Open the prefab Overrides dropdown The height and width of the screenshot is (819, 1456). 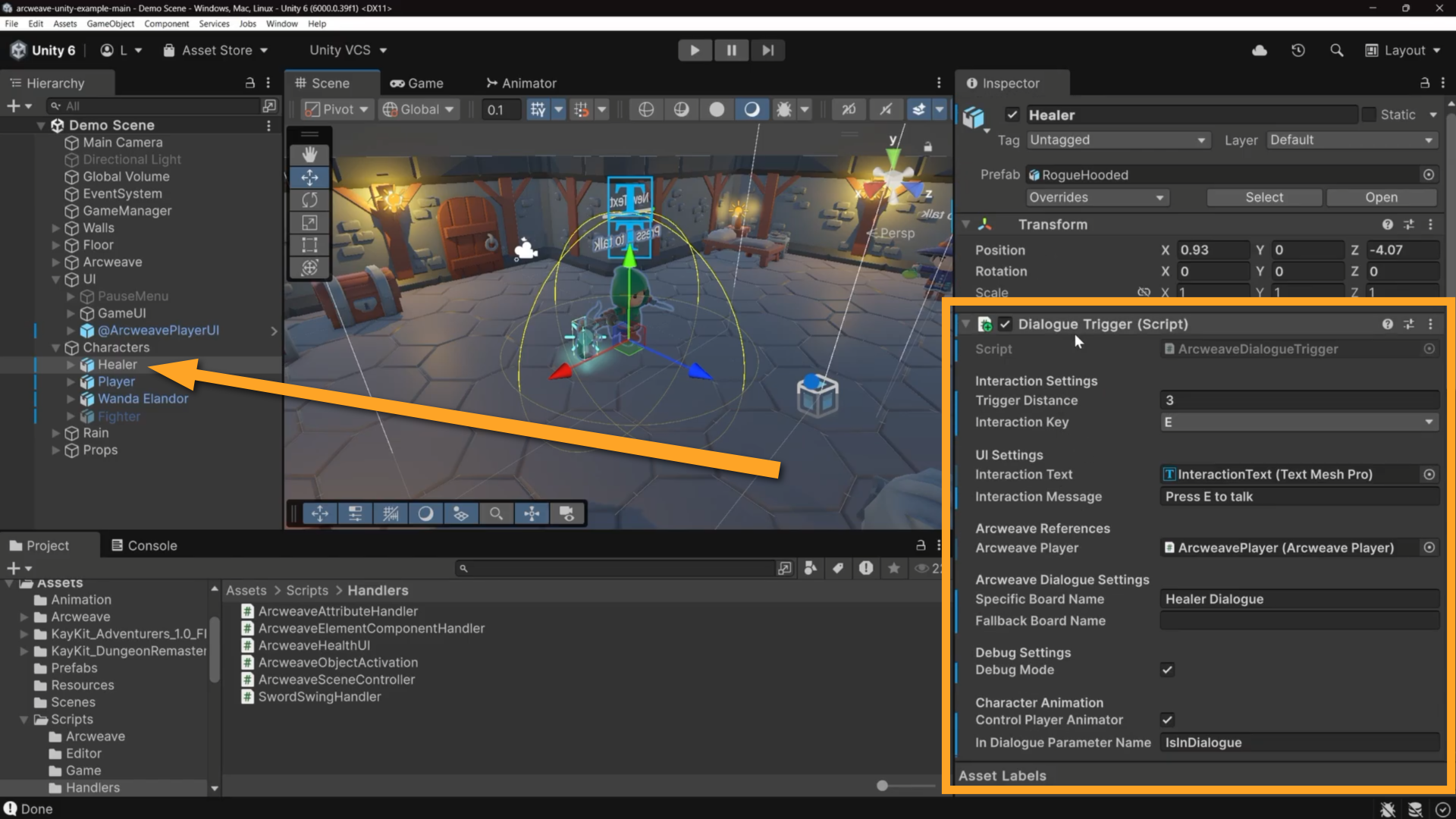pos(1097,197)
